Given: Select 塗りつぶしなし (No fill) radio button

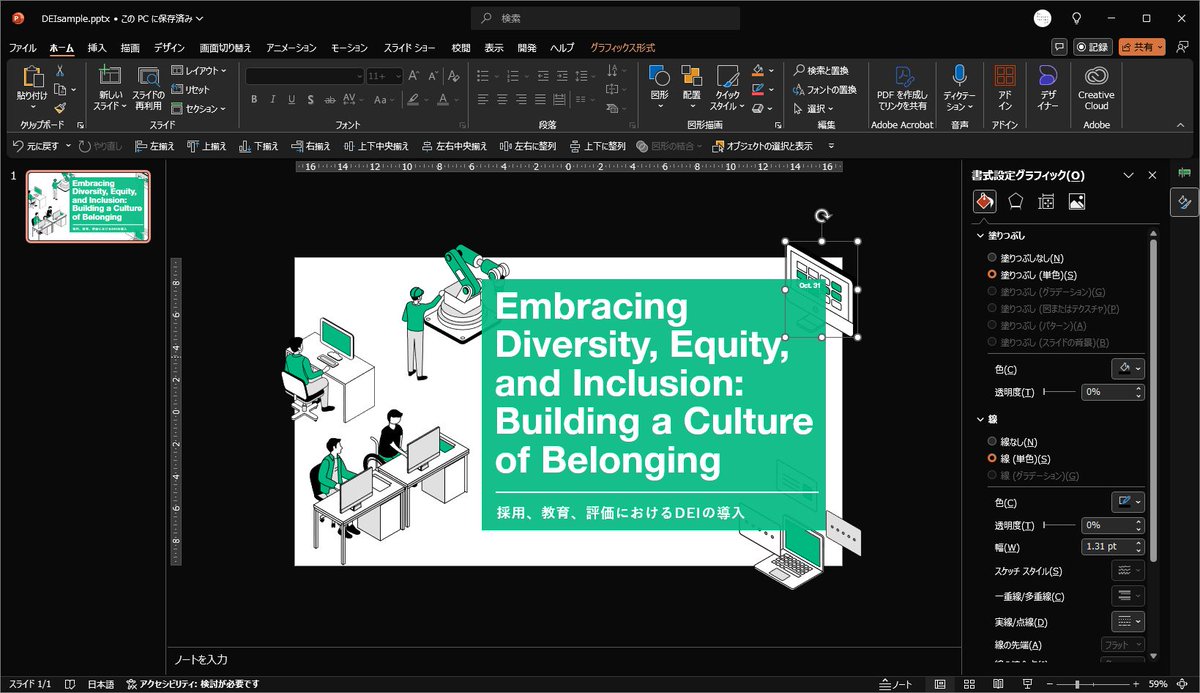Looking at the screenshot, I should tap(992, 257).
